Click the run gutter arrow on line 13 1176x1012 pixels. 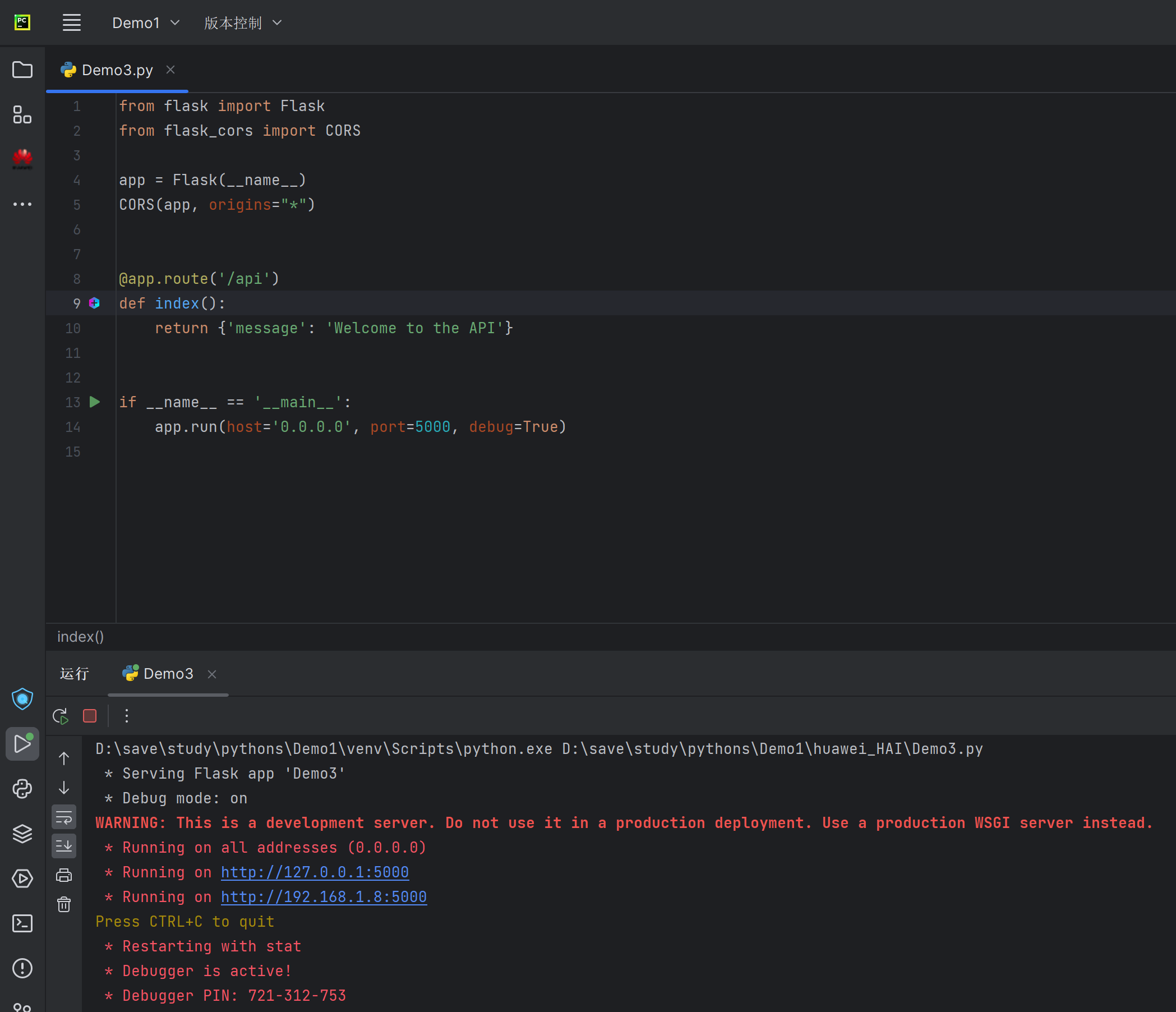point(95,402)
